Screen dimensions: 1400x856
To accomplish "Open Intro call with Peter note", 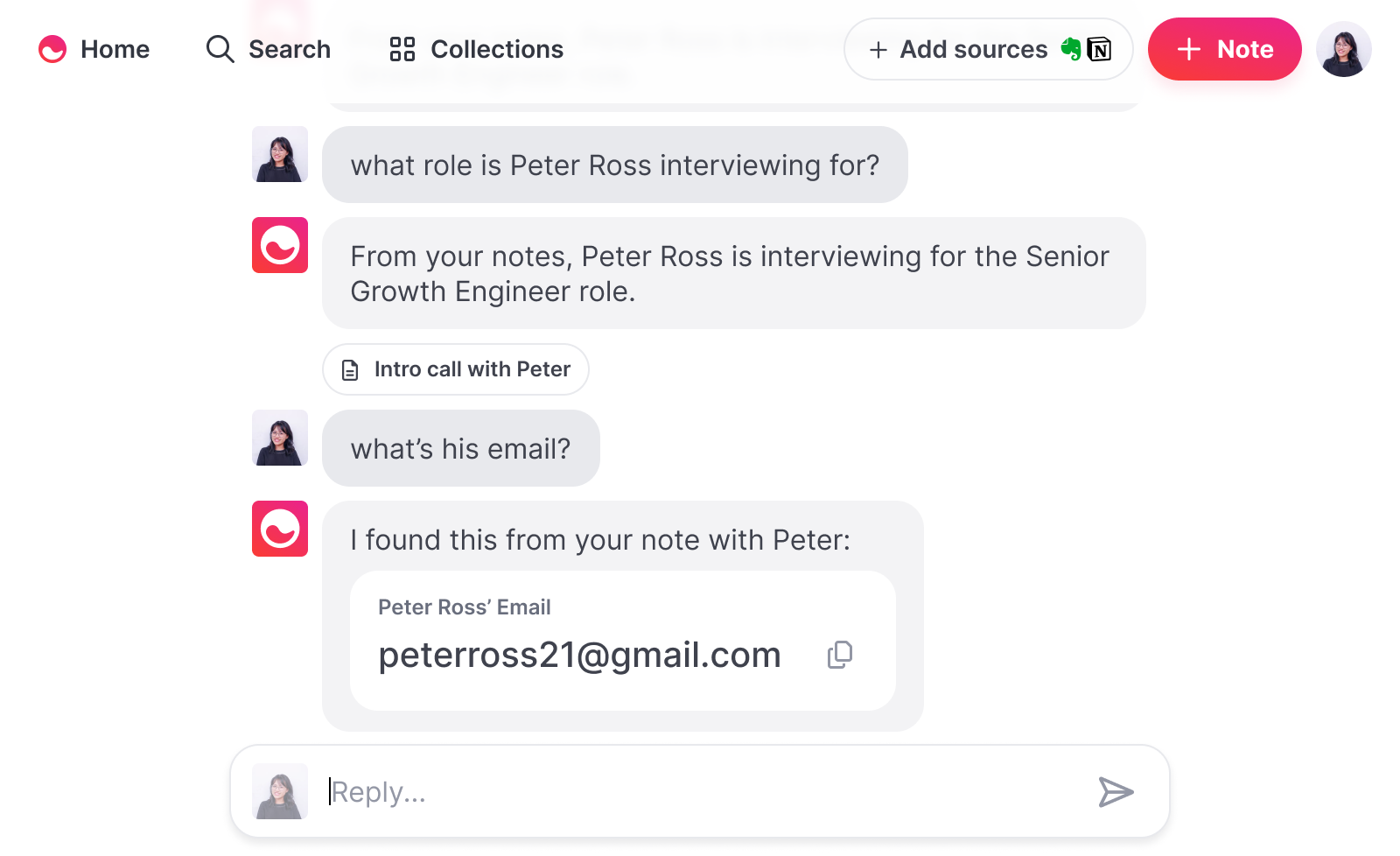I will 472,369.
